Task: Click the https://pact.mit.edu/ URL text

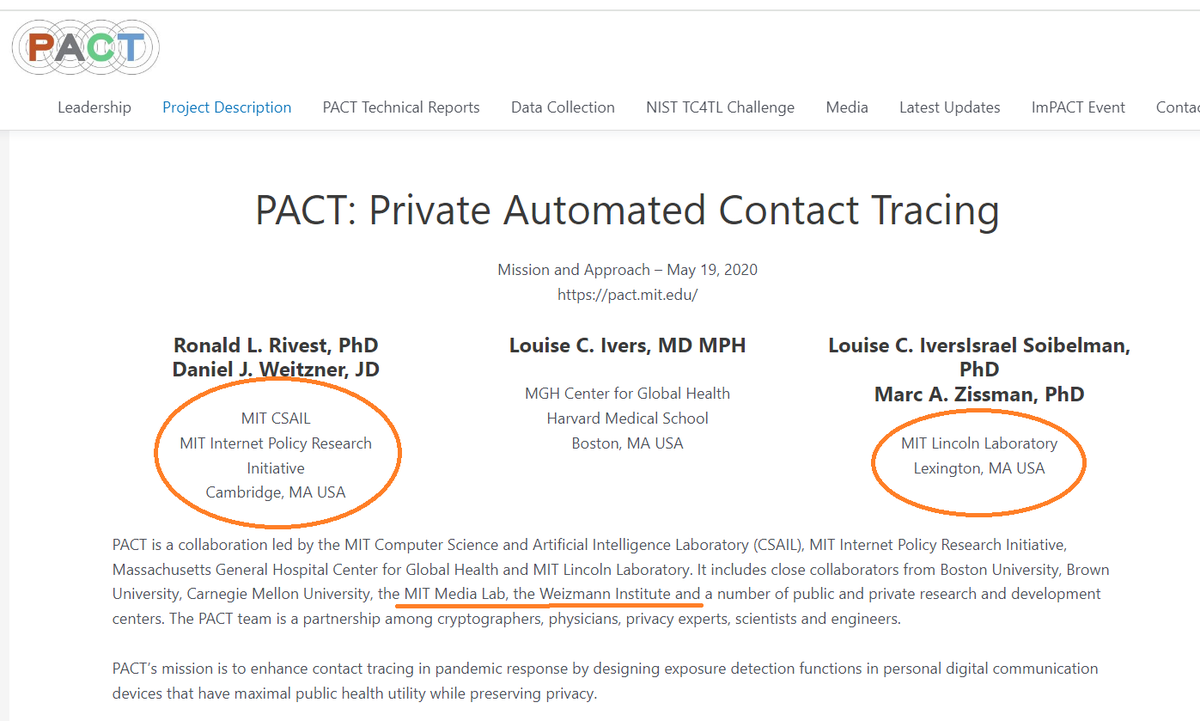Action: point(627,294)
